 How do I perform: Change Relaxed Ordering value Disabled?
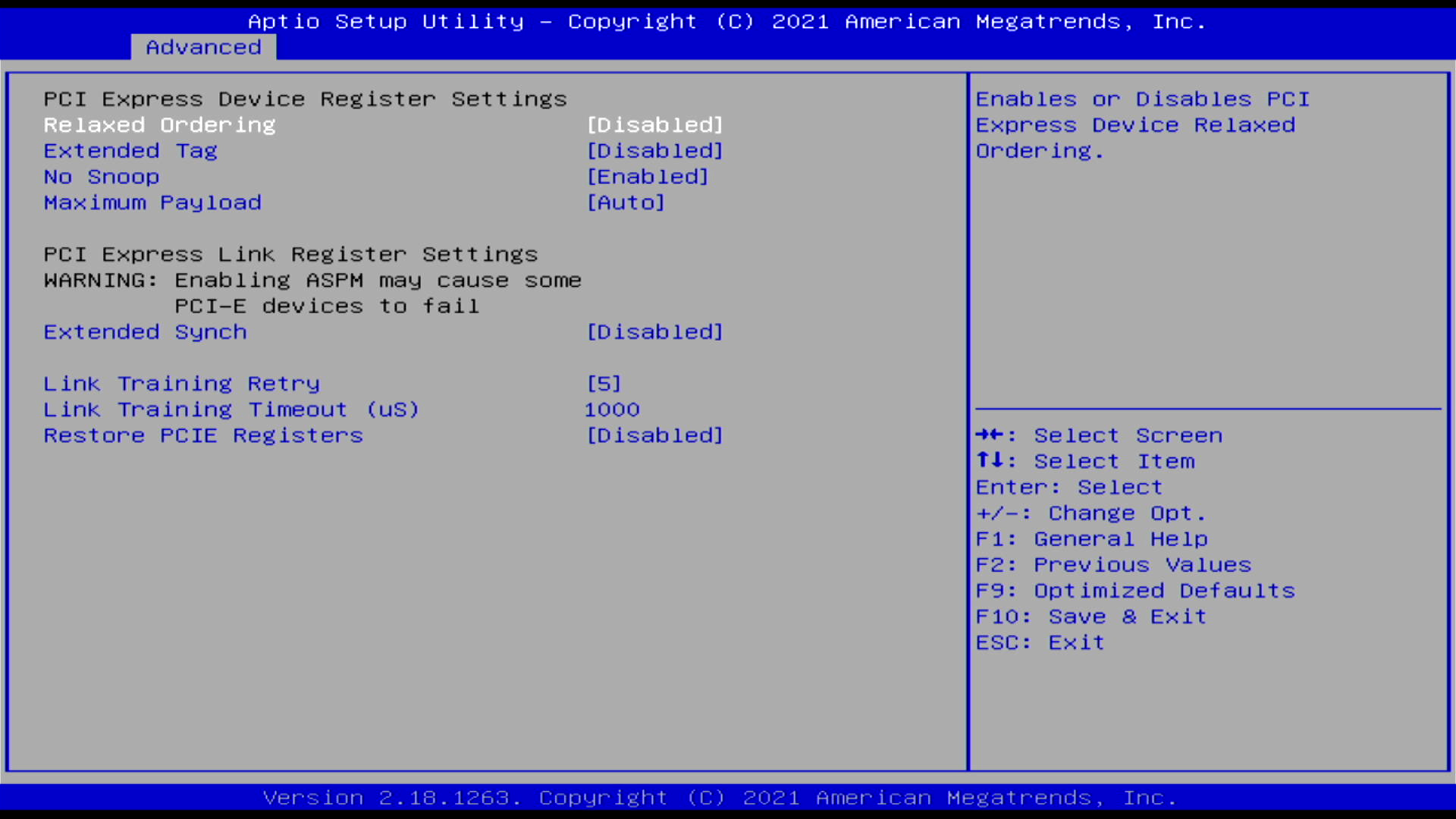pyautogui.click(x=655, y=125)
